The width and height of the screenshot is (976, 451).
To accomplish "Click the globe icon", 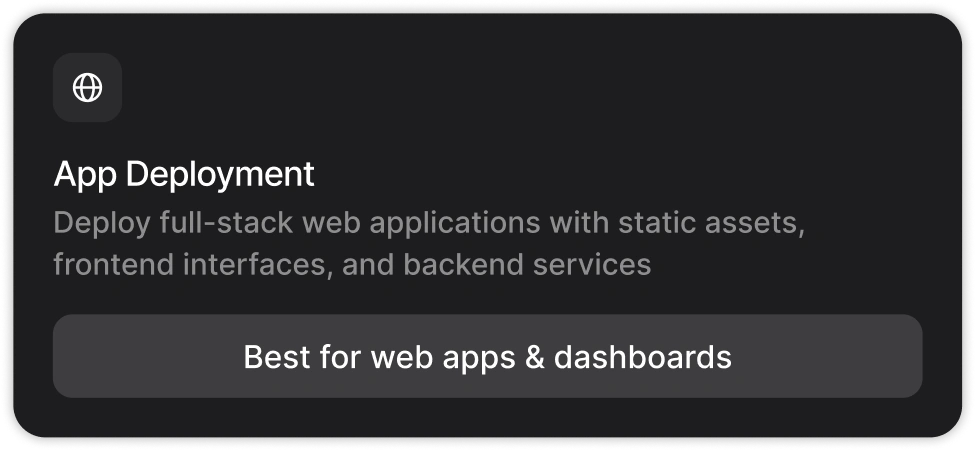I will [88, 88].
